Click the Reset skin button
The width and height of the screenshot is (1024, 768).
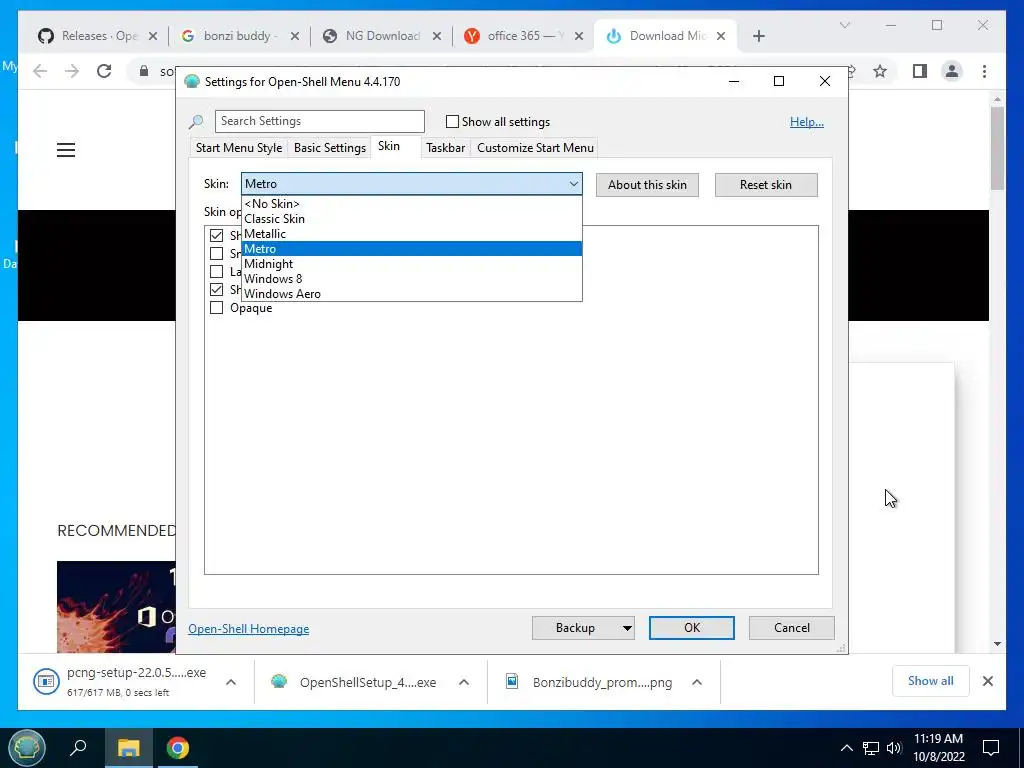click(x=765, y=185)
